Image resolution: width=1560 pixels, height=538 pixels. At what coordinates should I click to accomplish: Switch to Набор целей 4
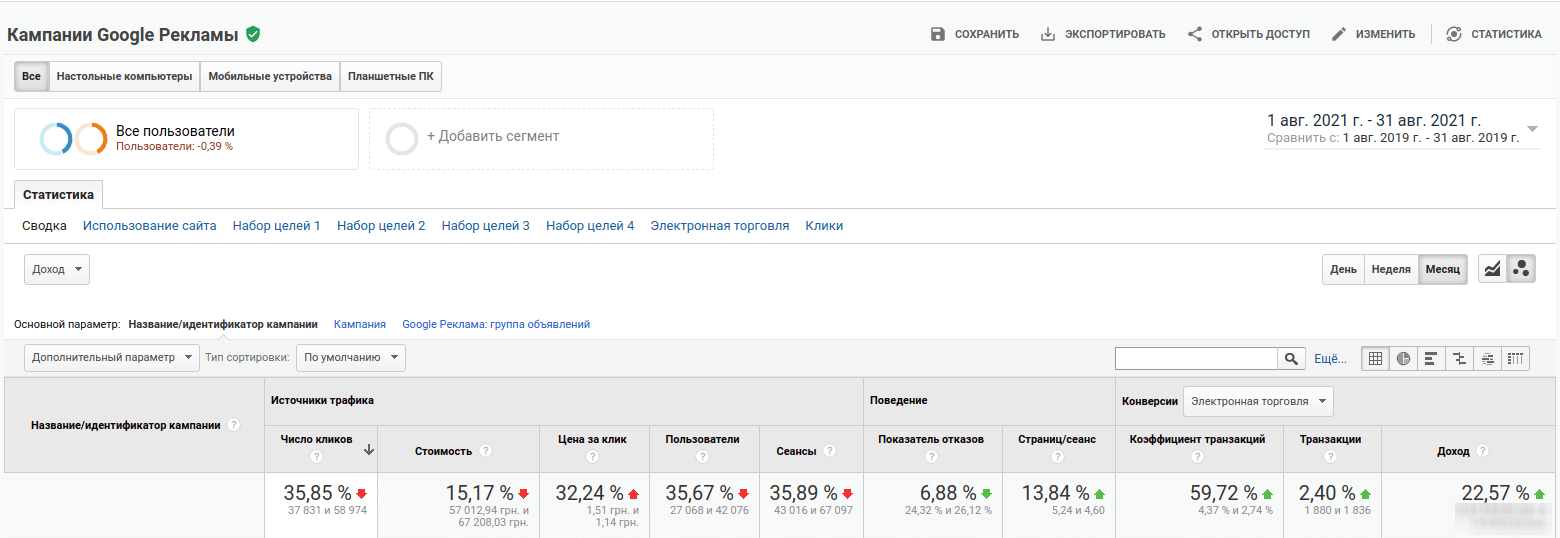click(590, 226)
